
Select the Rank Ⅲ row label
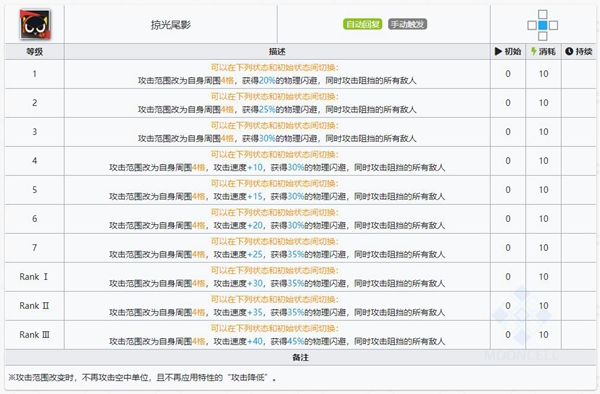click(34, 335)
